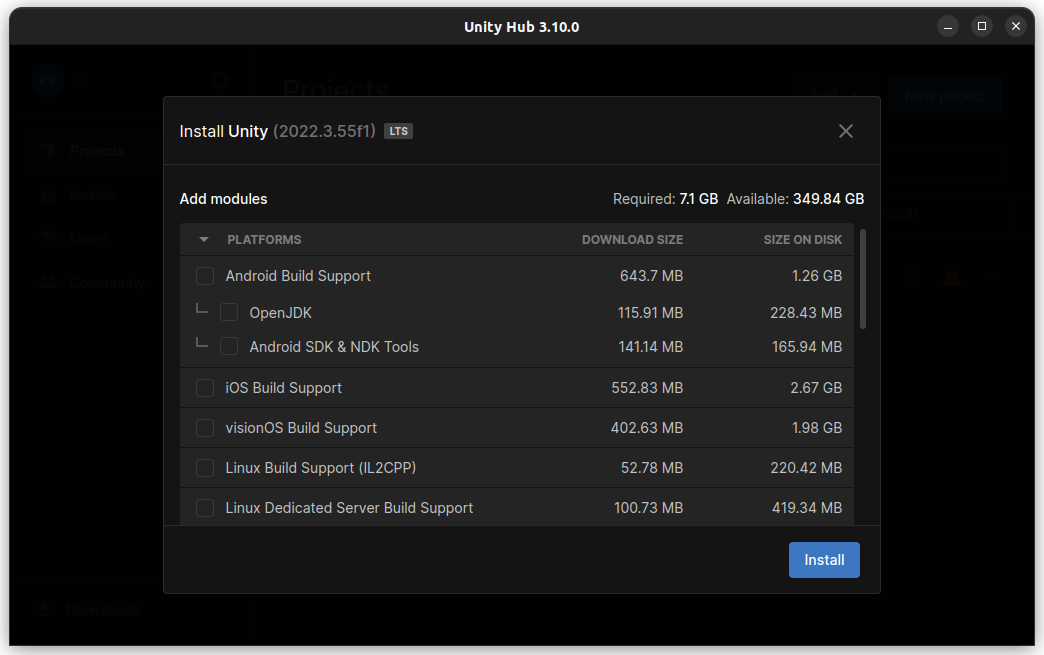Tick Linux Dedicated Server Build Support checkbox
Image resolution: width=1044 pixels, height=655 pixels.
[x=205, y=508]
